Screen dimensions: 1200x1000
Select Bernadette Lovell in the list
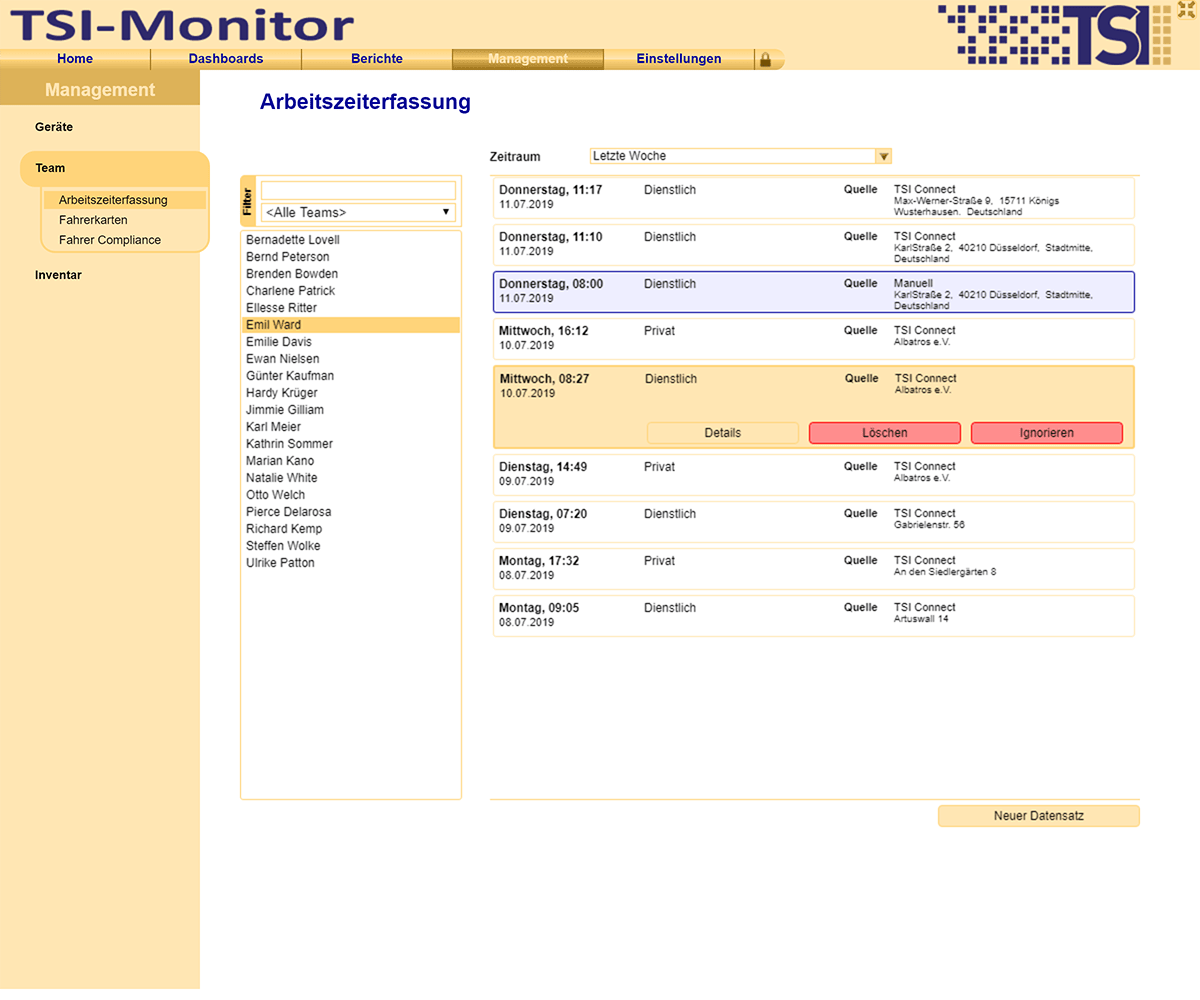click(x=351, y=240)
